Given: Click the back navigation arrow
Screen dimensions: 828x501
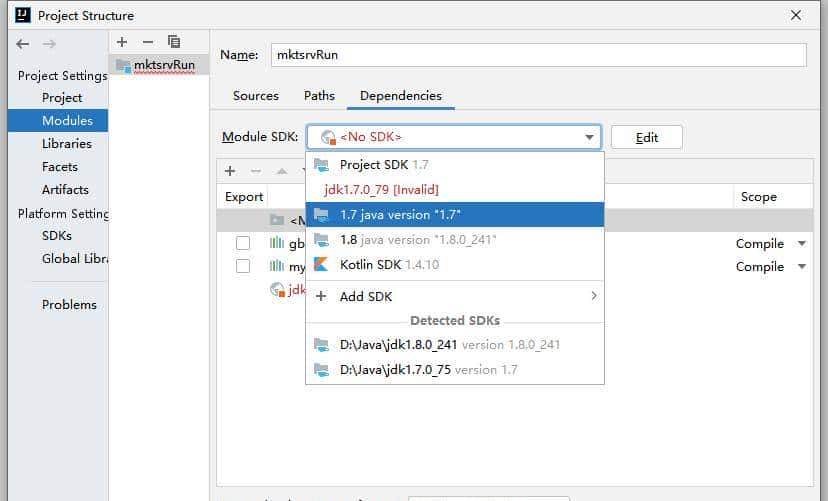Looking at the screenshot, I should point(22,44).
